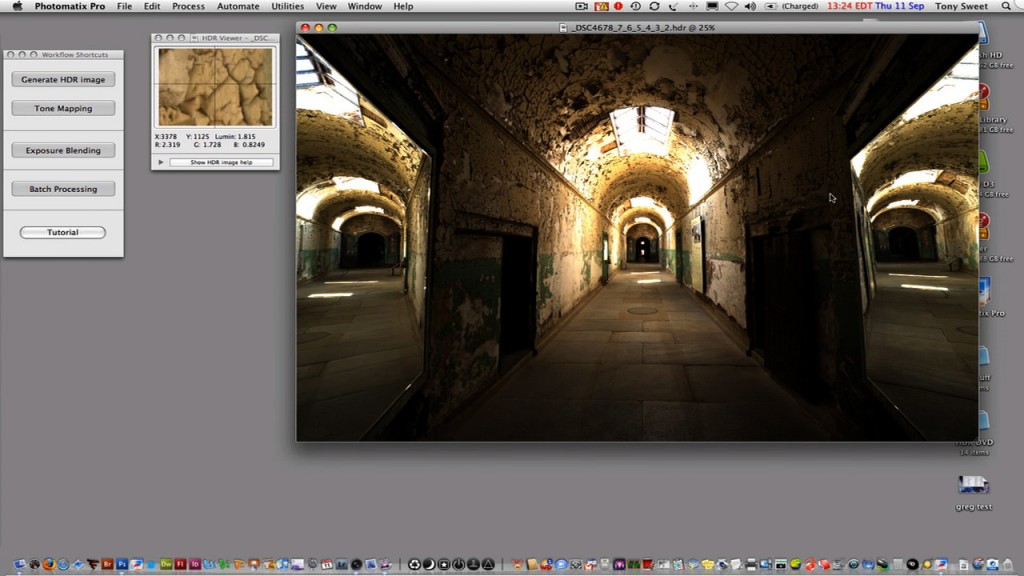Open the Apple menu icon

[x=17, y=7]
